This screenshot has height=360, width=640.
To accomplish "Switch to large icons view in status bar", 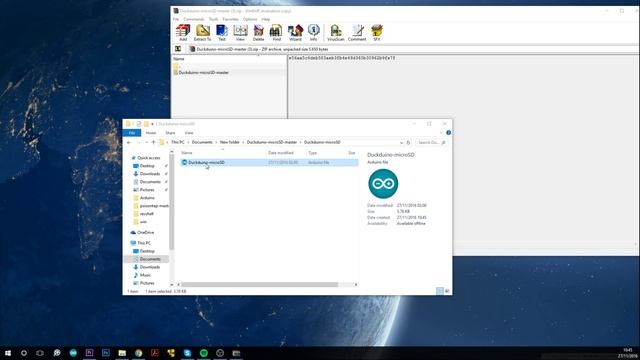I will [x=447, y=291].
